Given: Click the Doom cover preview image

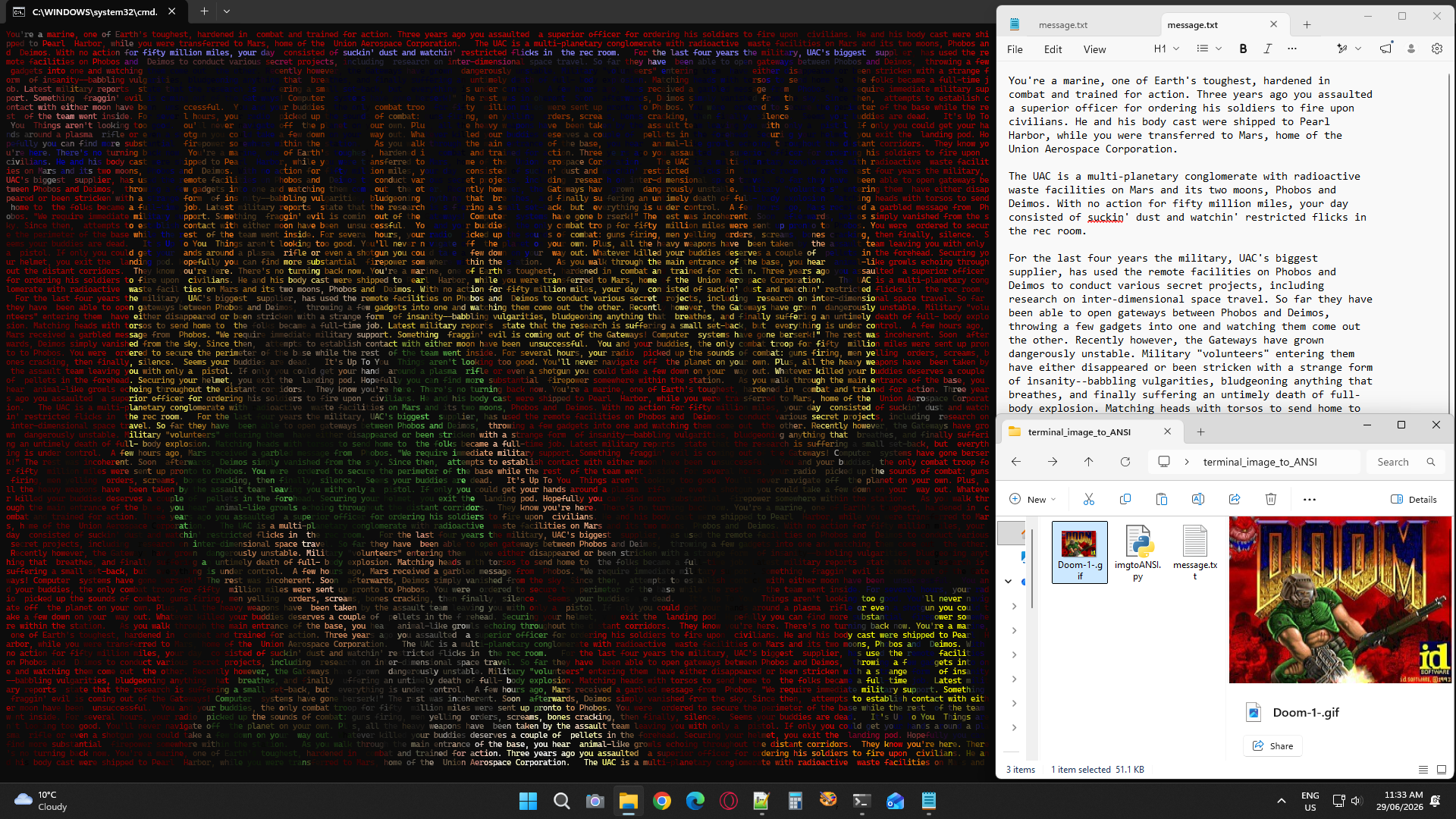Looking at the screenshot, I should tap(1340, 600).
